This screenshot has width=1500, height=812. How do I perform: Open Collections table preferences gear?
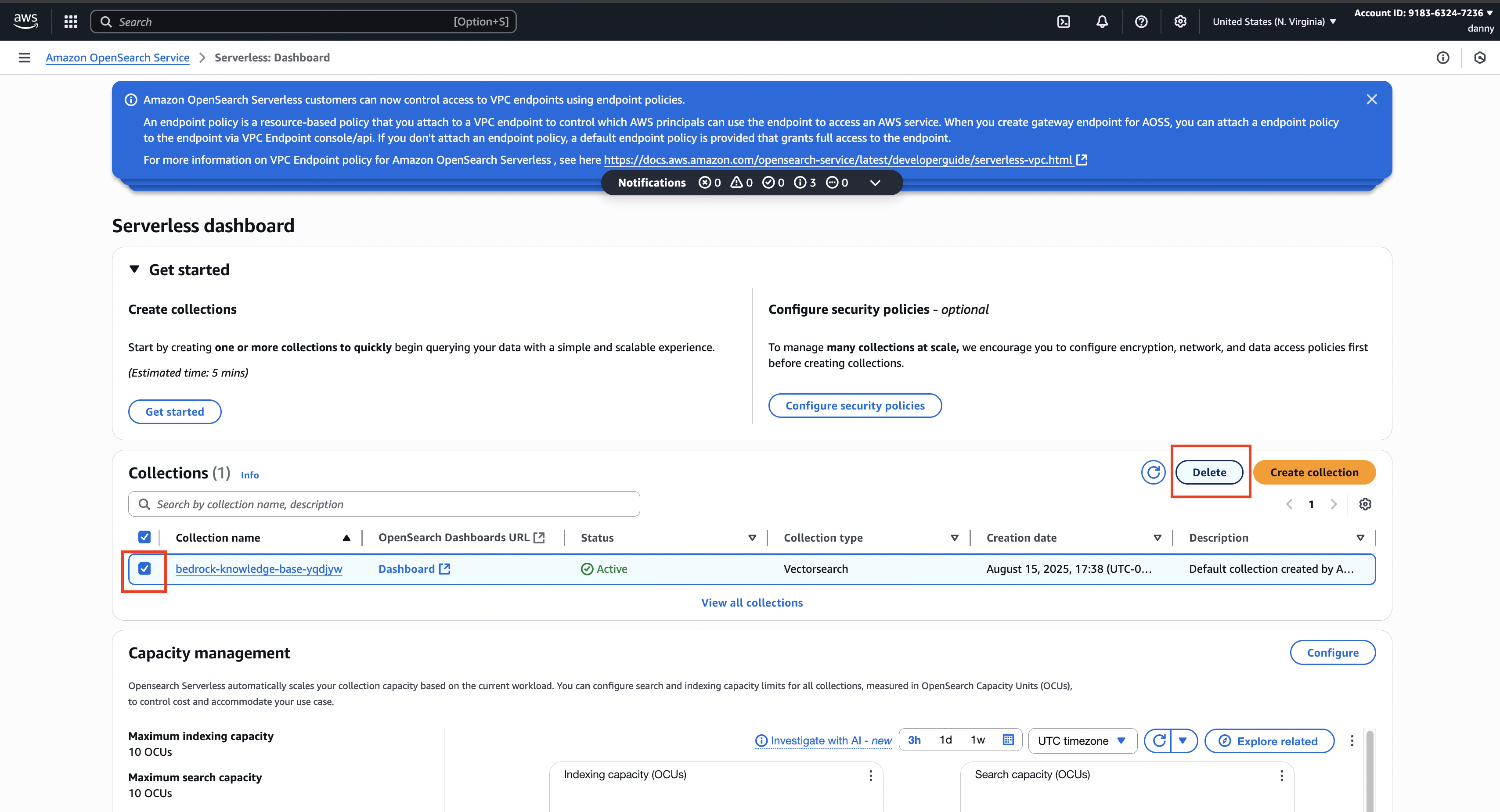click(1365, 504)
